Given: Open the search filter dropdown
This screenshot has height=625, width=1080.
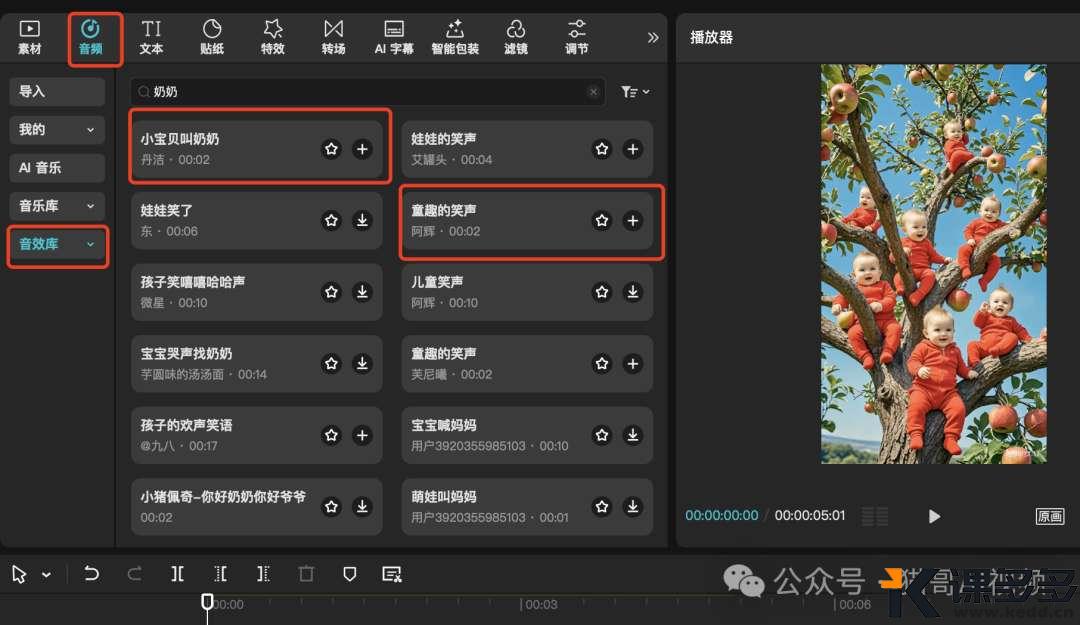Looking at the screenshot, I should coord(635,92).
